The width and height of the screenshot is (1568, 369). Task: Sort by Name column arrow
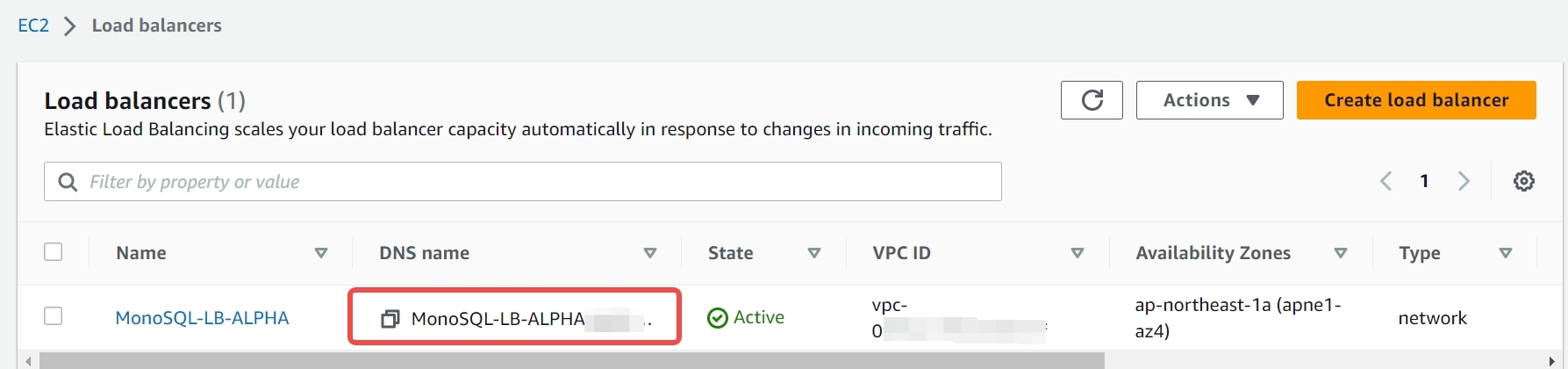pos(321,253)
